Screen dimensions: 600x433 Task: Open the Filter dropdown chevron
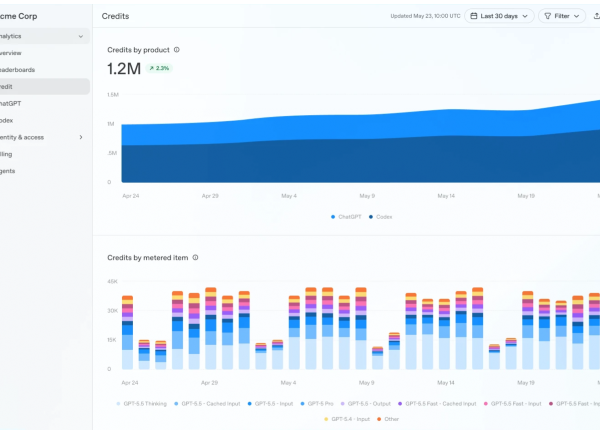tap(576, 16)
